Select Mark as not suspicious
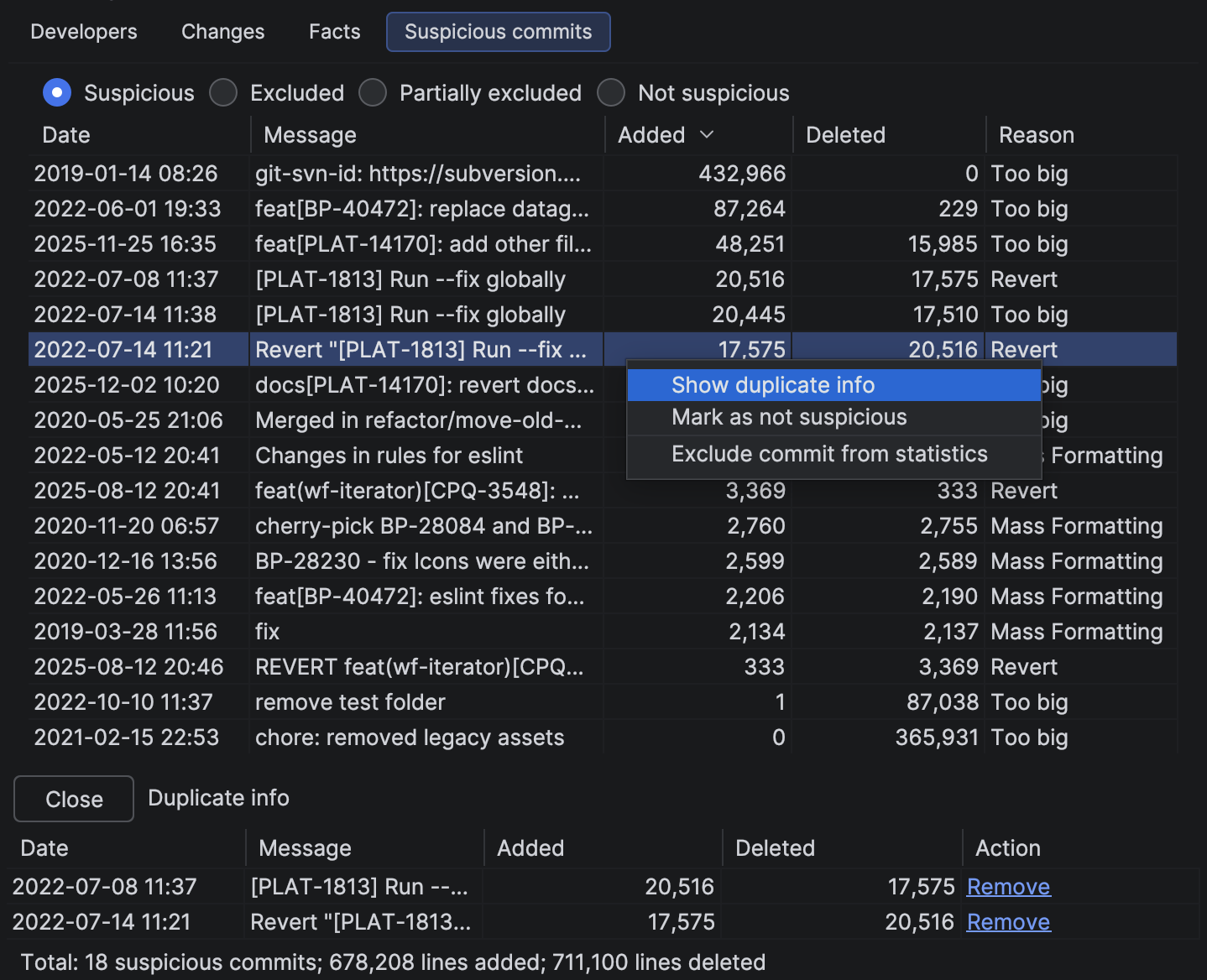 [x=788, y=417]
